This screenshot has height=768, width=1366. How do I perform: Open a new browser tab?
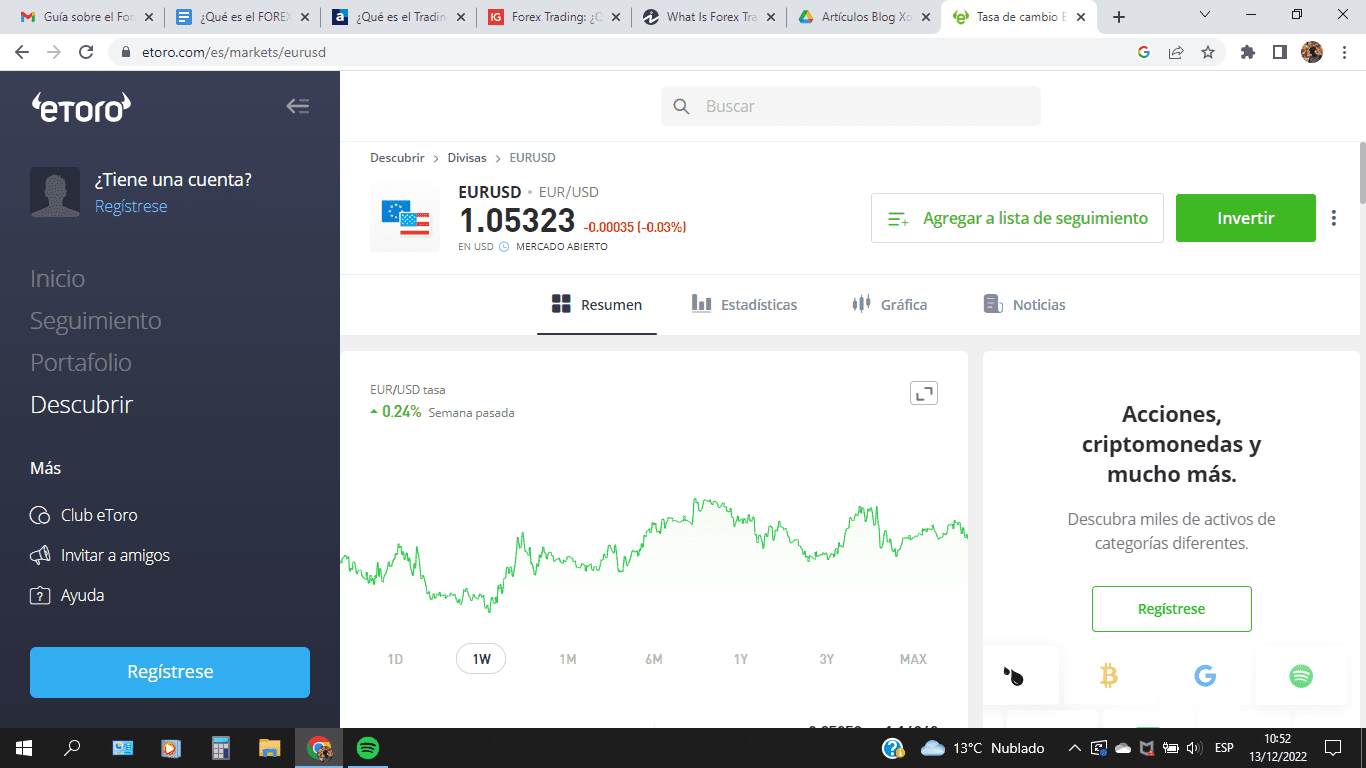point(1119,17)
